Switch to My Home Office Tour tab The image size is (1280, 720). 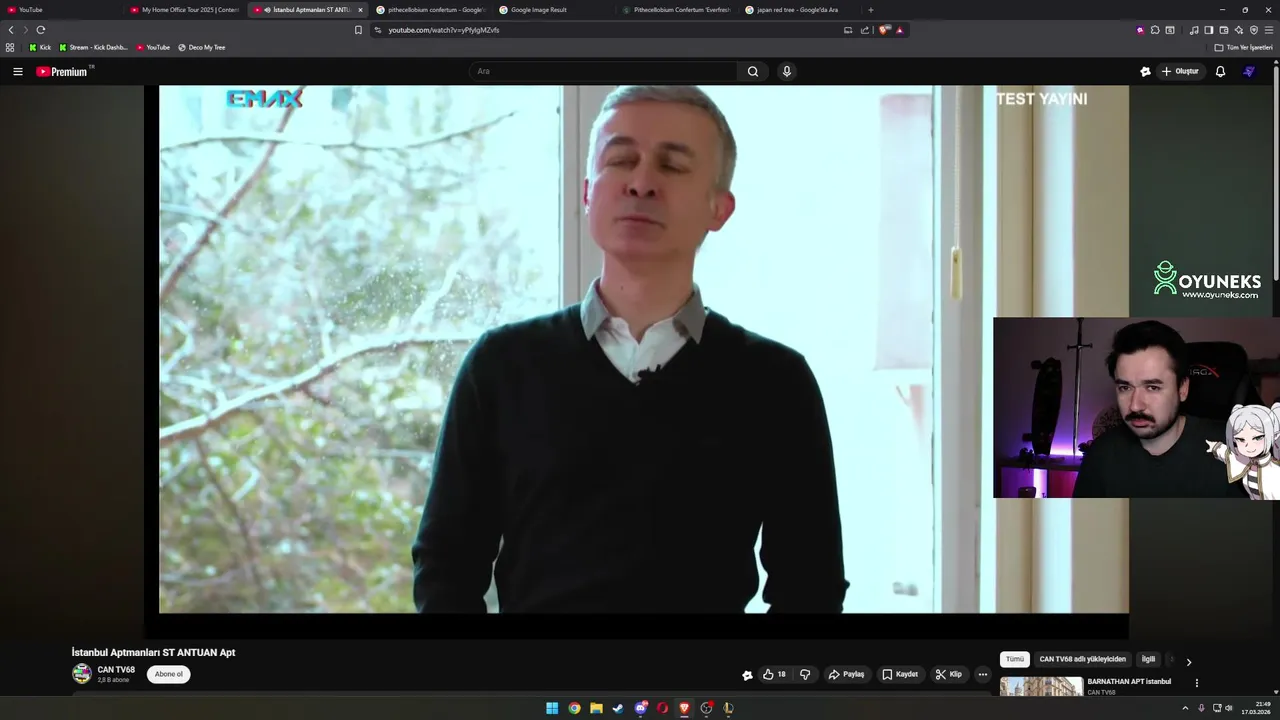pos(185,10)
